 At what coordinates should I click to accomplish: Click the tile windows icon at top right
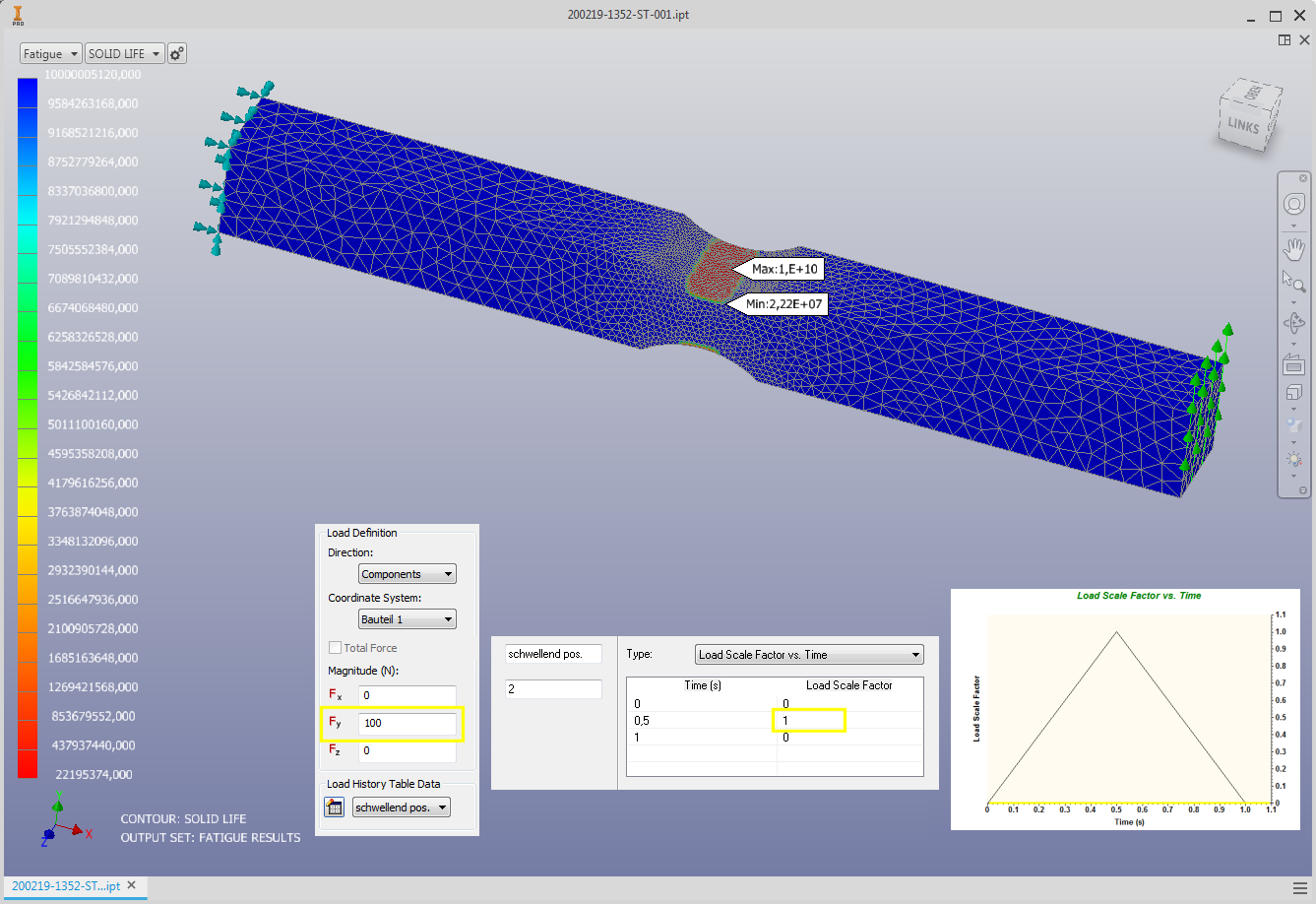pyautogui.click(x=1285, y=40)
